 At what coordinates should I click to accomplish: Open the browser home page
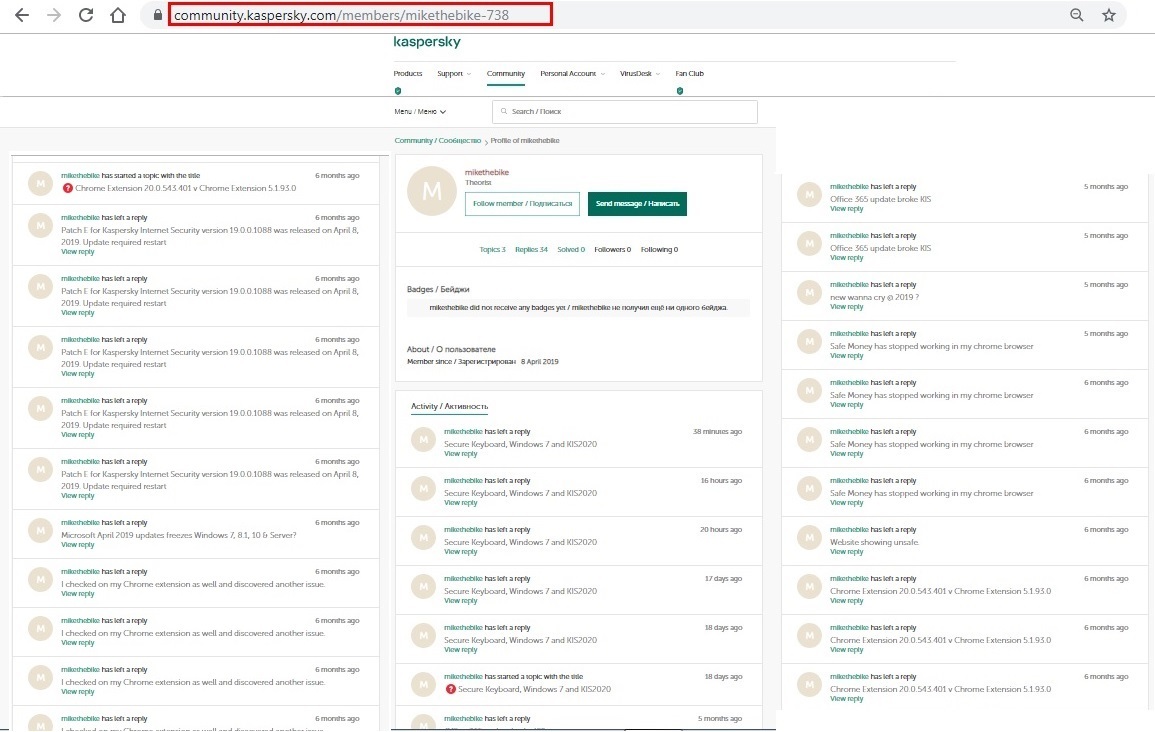point(118,15)
